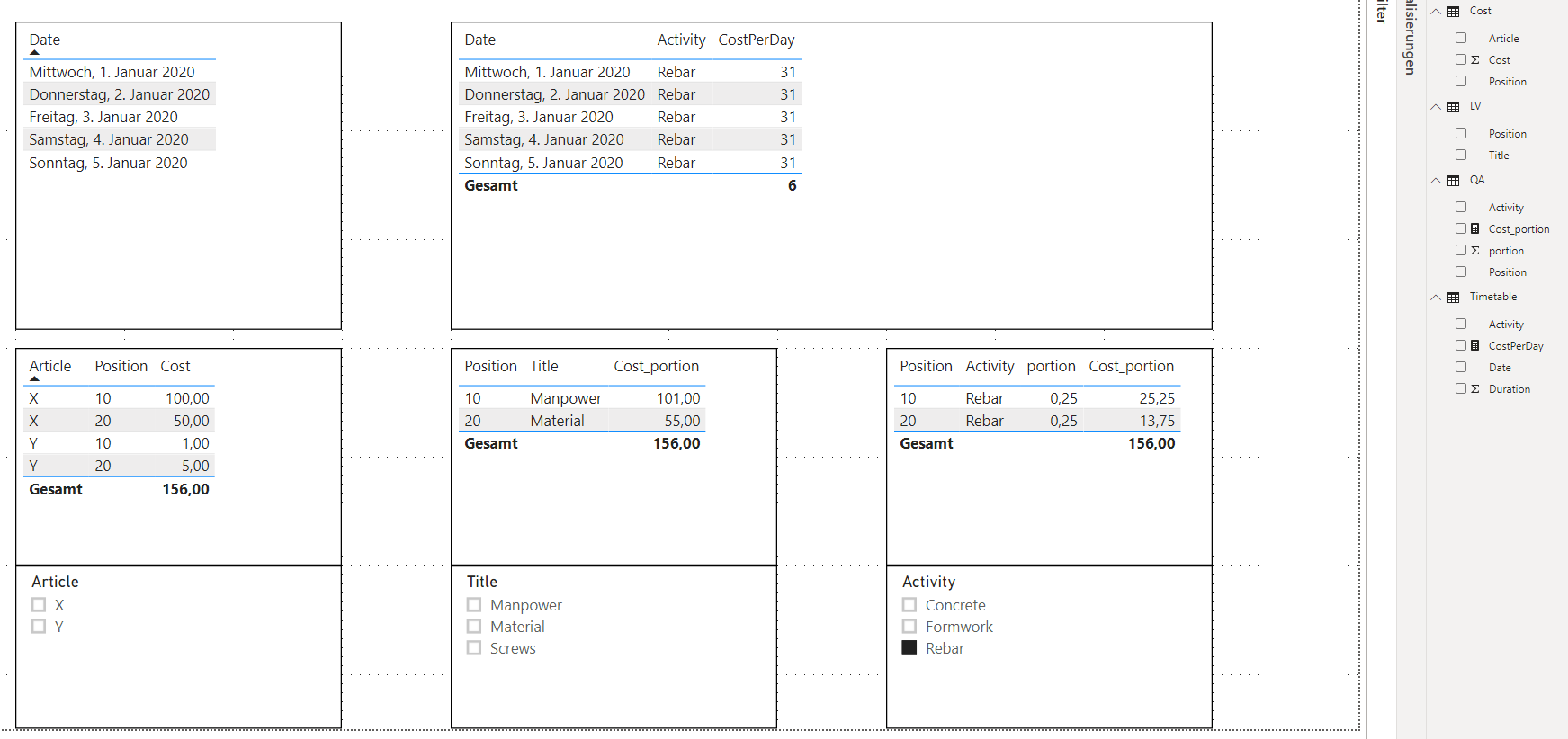
Task: Collapse the Timetable table in fields list
Action: (1436, 298)
